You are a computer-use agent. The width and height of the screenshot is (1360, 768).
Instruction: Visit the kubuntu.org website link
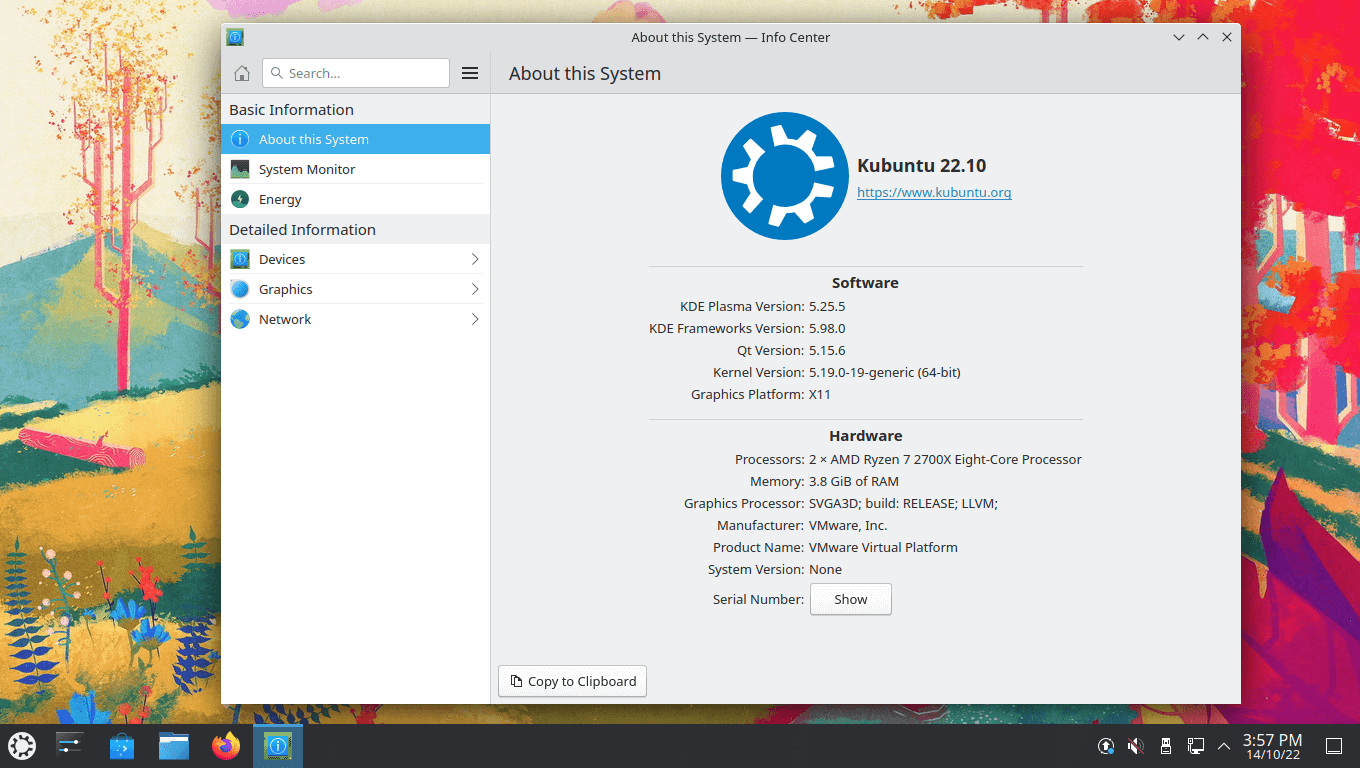tap(933, 192)
